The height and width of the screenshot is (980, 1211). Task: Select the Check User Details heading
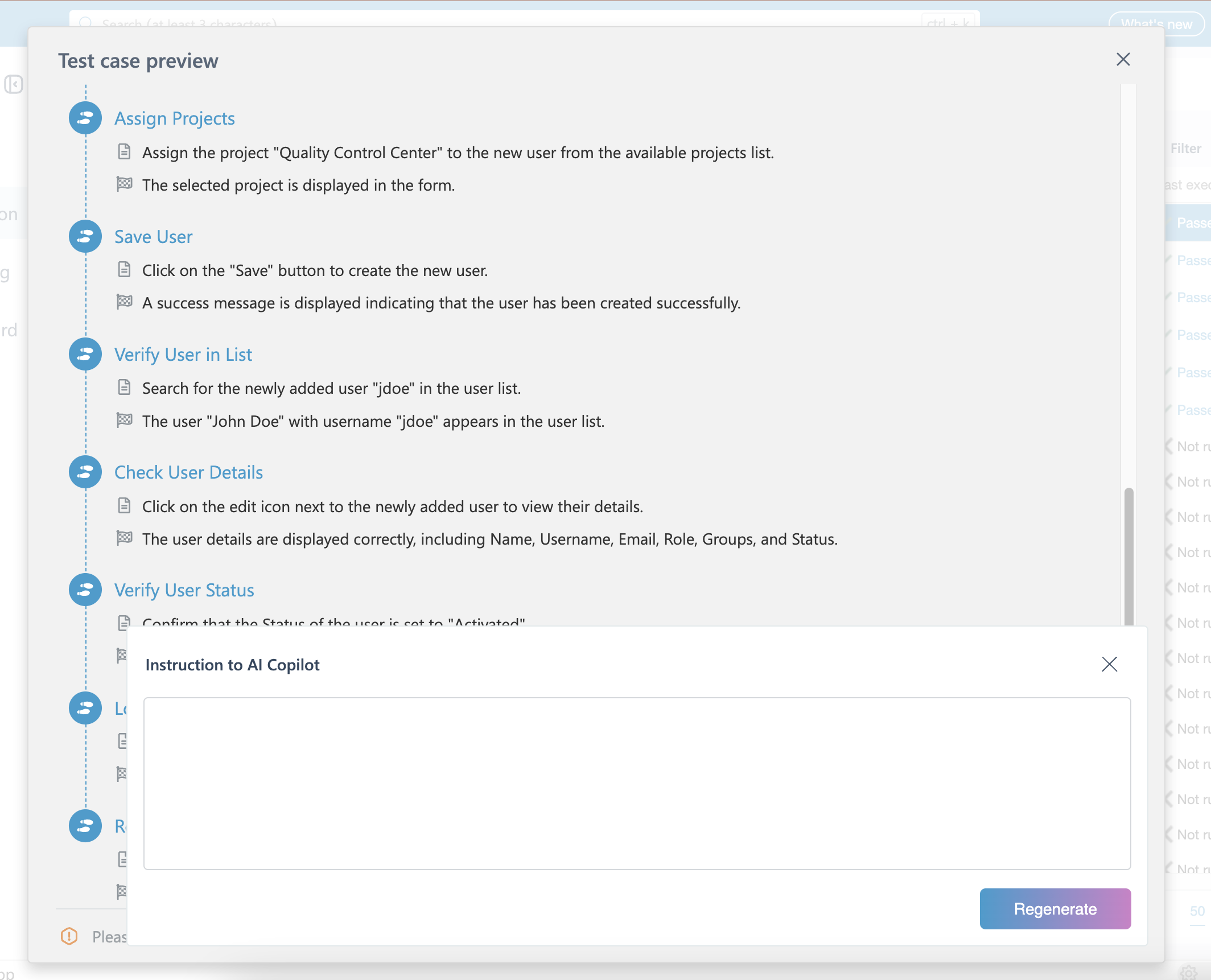coord(188,472)
